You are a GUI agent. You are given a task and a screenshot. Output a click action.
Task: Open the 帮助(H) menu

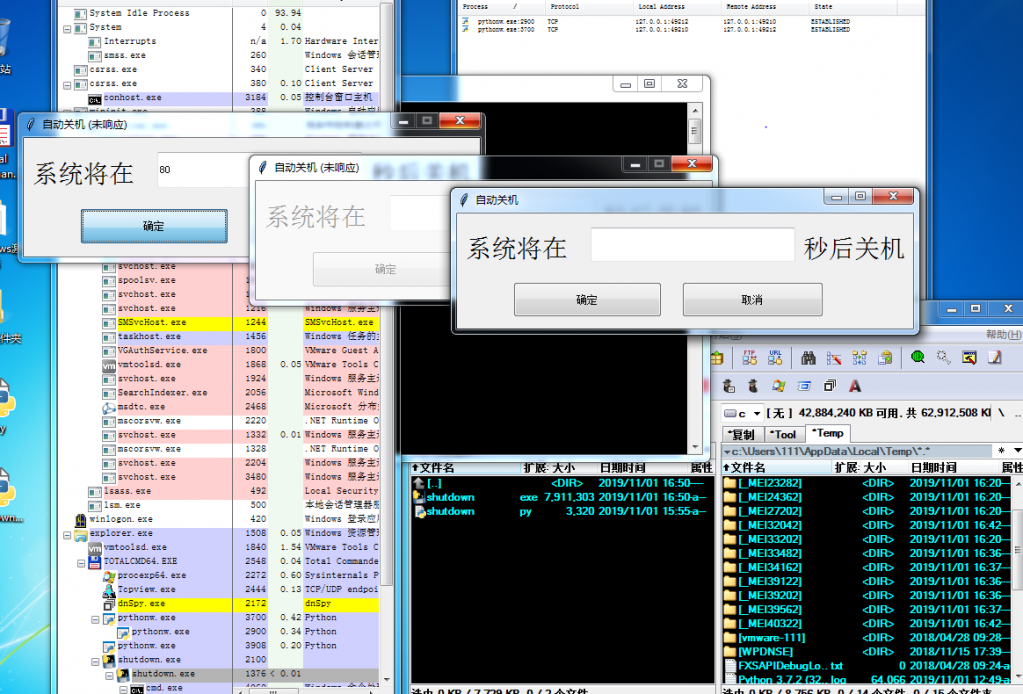click(1003, 335)
